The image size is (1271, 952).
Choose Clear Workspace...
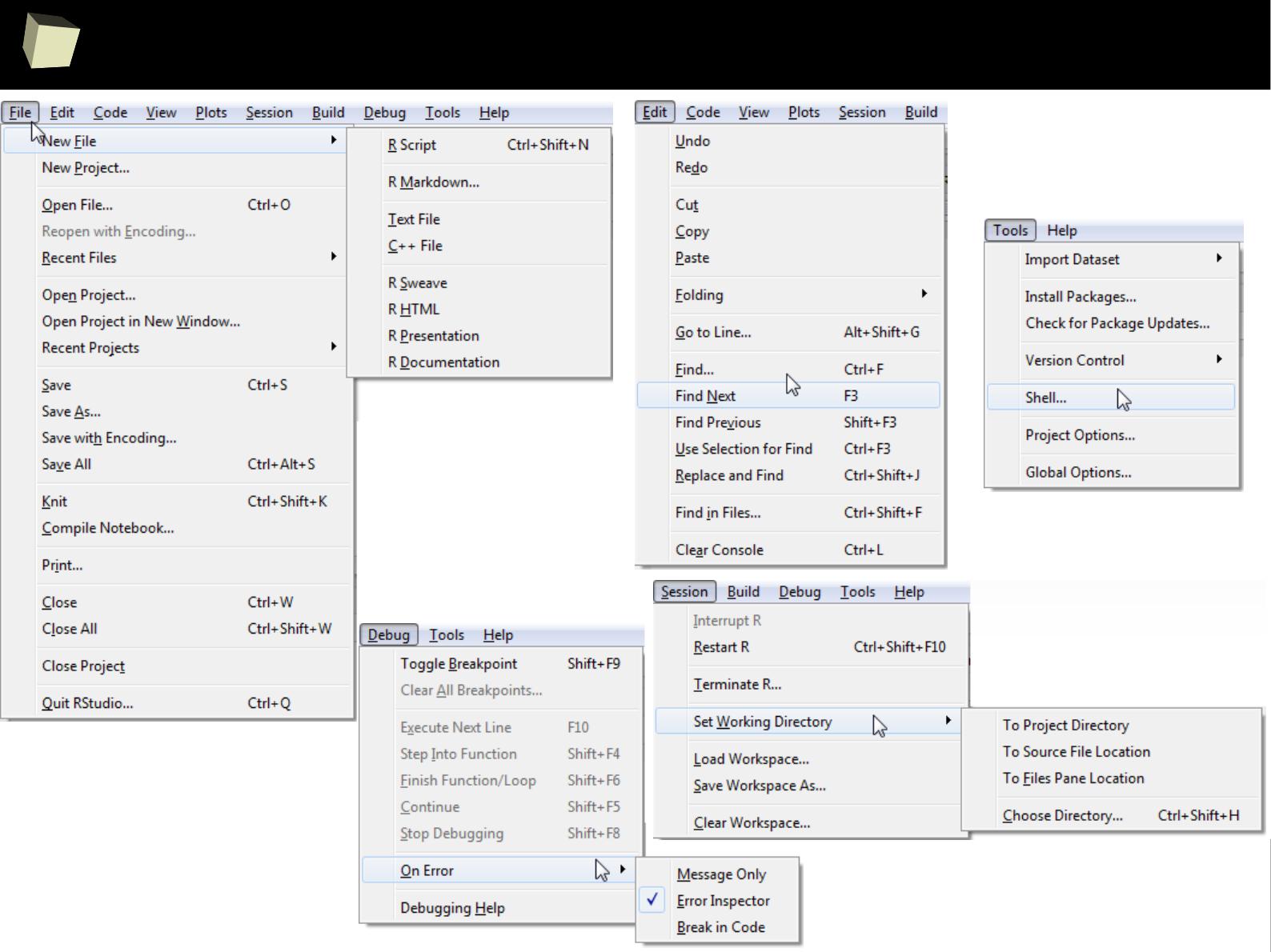click(x=752, y=823)
